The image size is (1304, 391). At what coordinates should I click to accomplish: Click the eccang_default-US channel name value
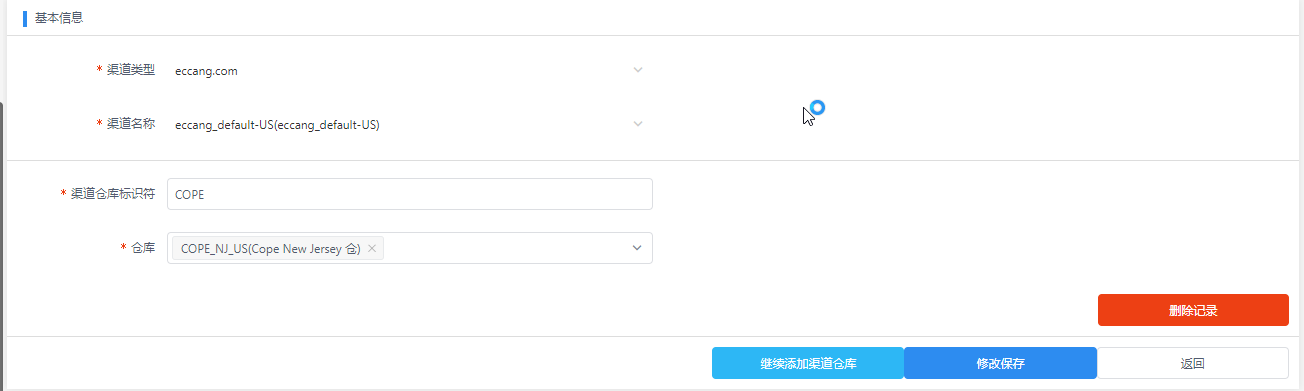pyautogui.click(x=277, y=125)
